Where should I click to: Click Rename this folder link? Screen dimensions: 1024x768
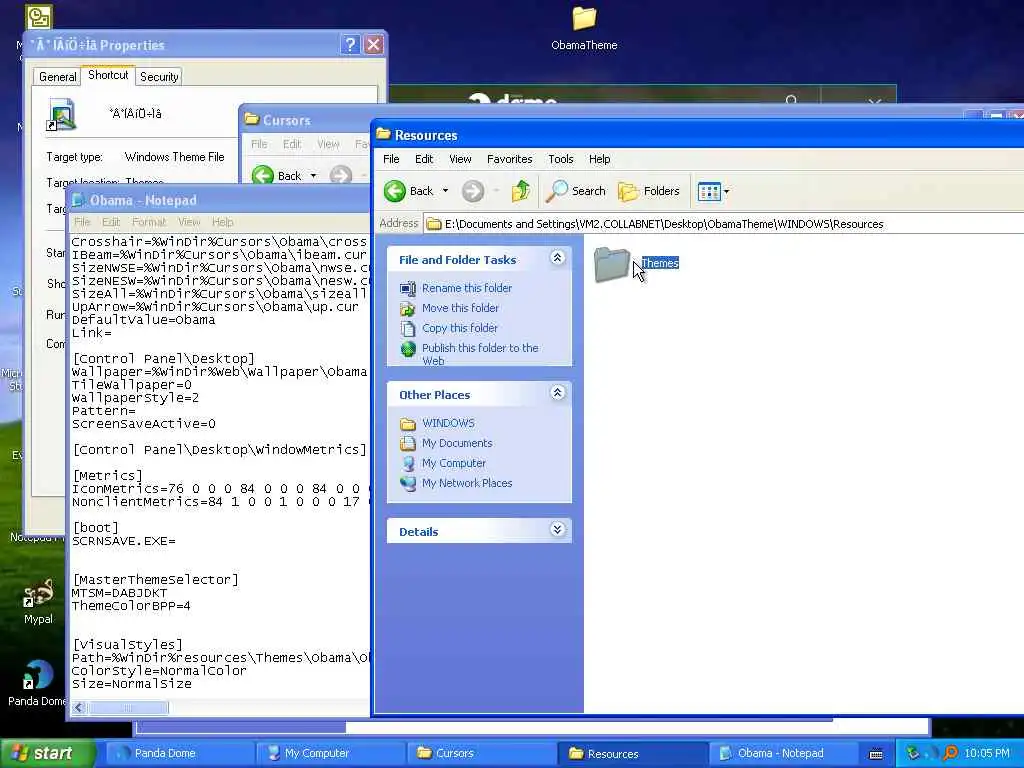point(467,288)
